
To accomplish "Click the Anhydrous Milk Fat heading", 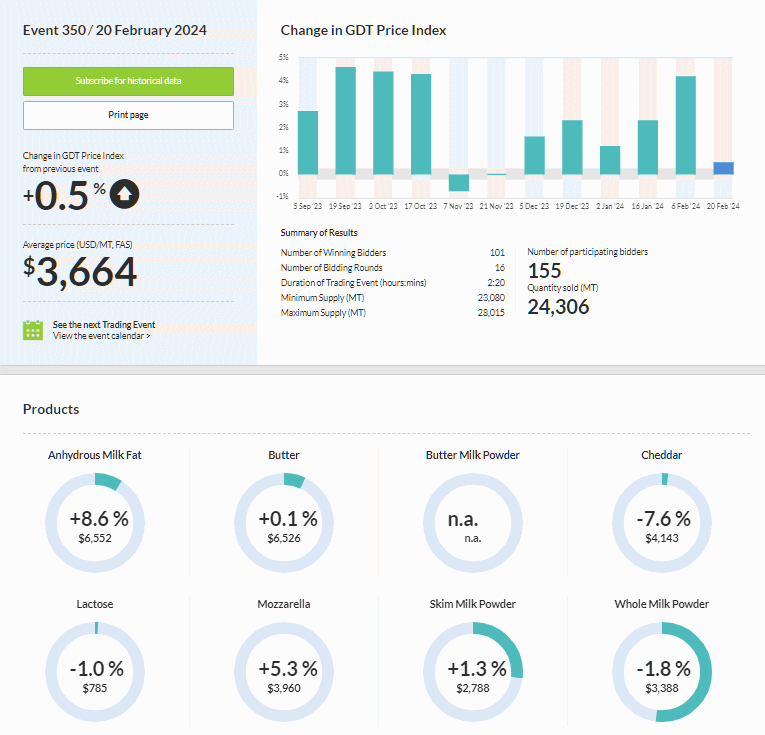I will pyautogui.click(x=95, y=455).
